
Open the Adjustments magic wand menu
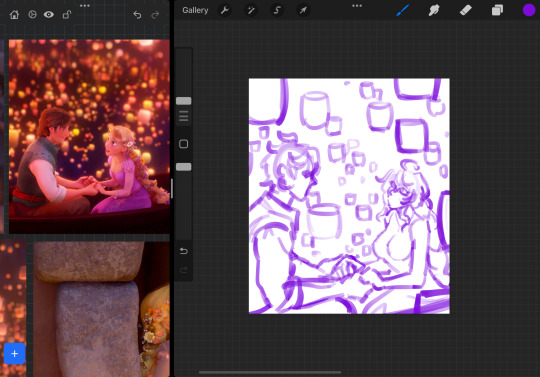251,10
